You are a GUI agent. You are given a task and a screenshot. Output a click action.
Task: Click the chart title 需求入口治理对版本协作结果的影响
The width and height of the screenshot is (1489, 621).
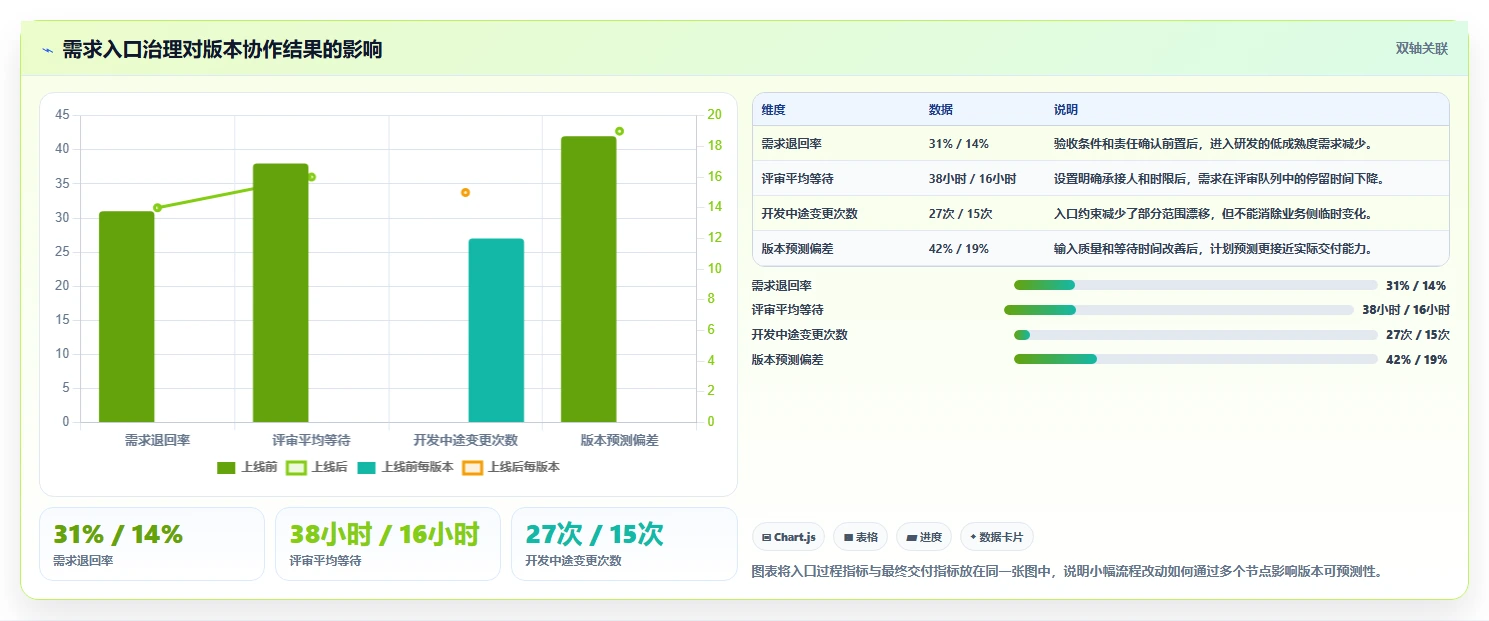click(222, 49)
